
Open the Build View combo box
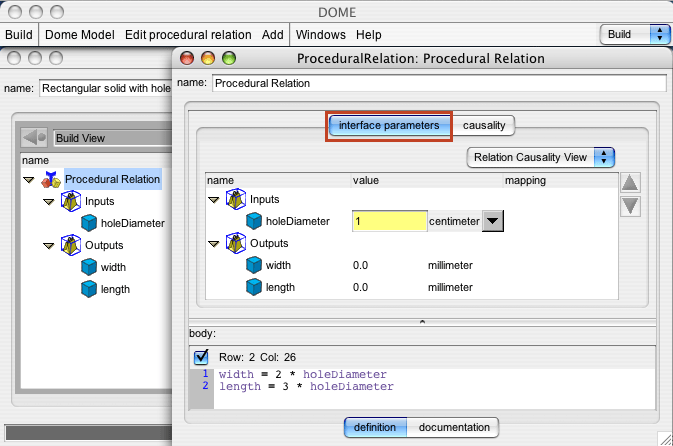[113, 138]
